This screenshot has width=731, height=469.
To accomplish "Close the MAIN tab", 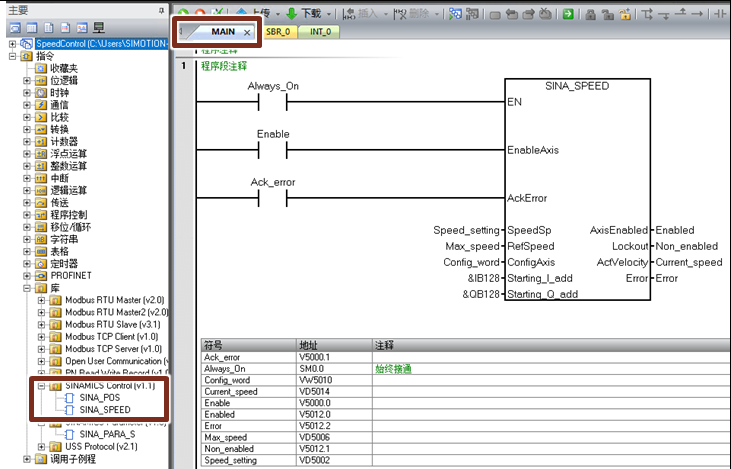I will (x=248, y=32).
